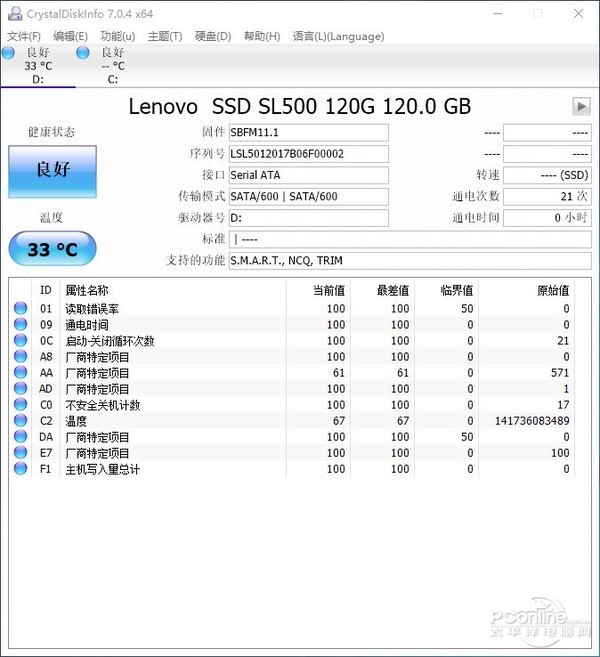Click the next disk arrow button
The width and height of the screenshot is (600, 657).
pyautogui.click(x=582, y=106)
